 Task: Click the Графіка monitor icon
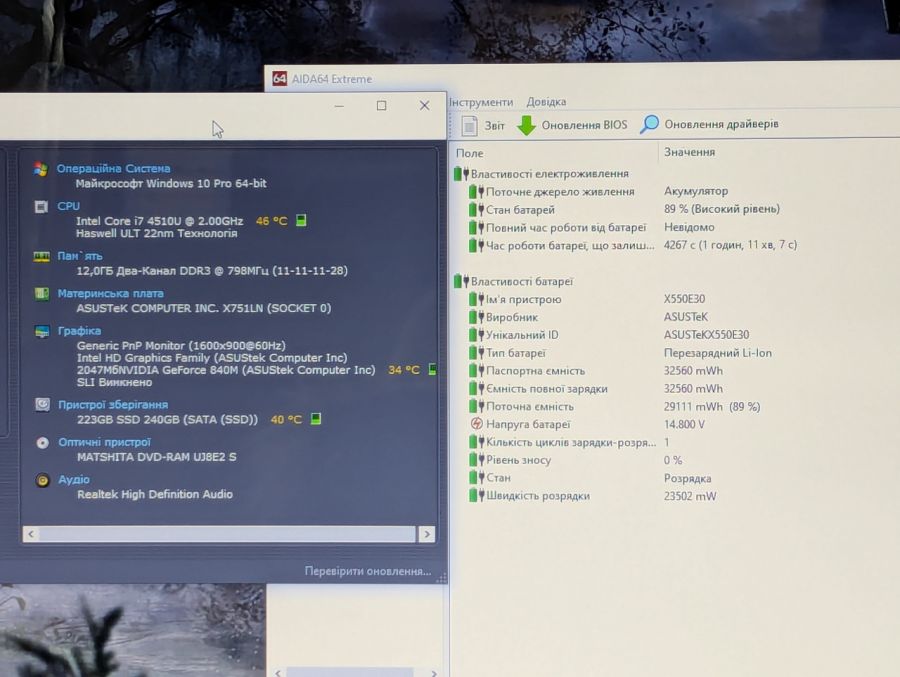click(x=42, y=331)
